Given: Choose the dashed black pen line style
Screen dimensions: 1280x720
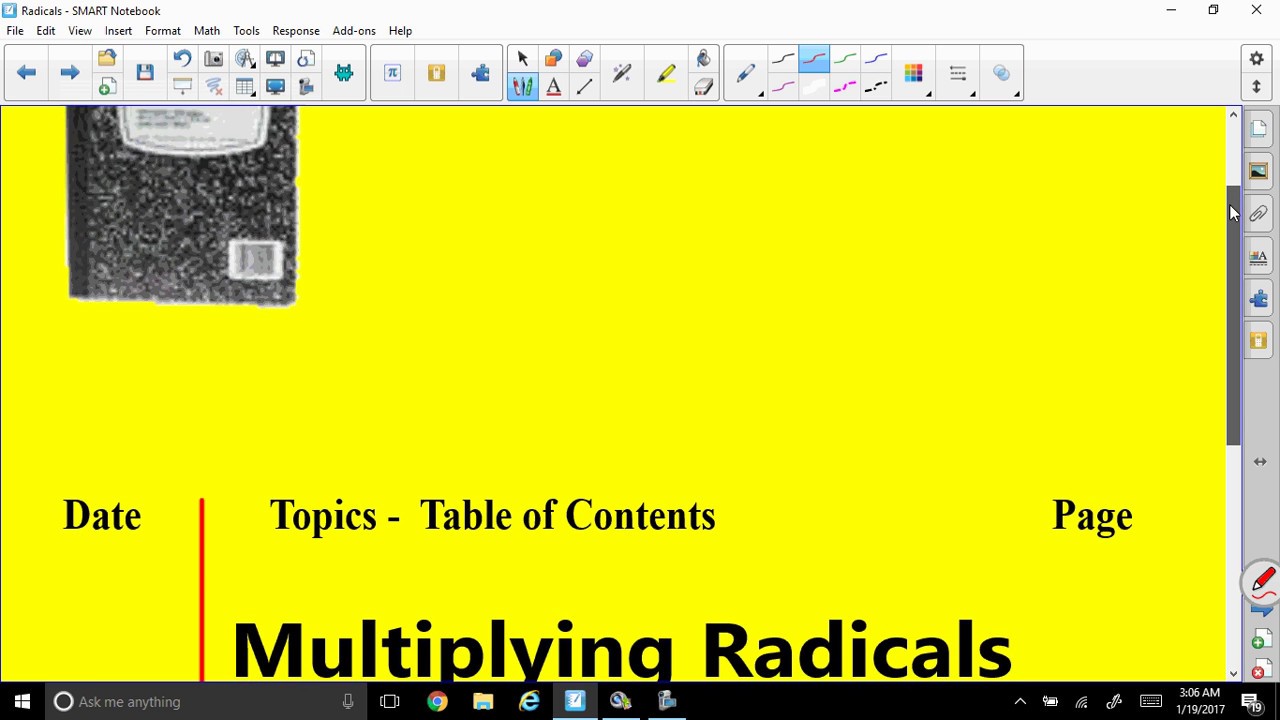Looking at the screenshot, I should click(x=876, y=87).
